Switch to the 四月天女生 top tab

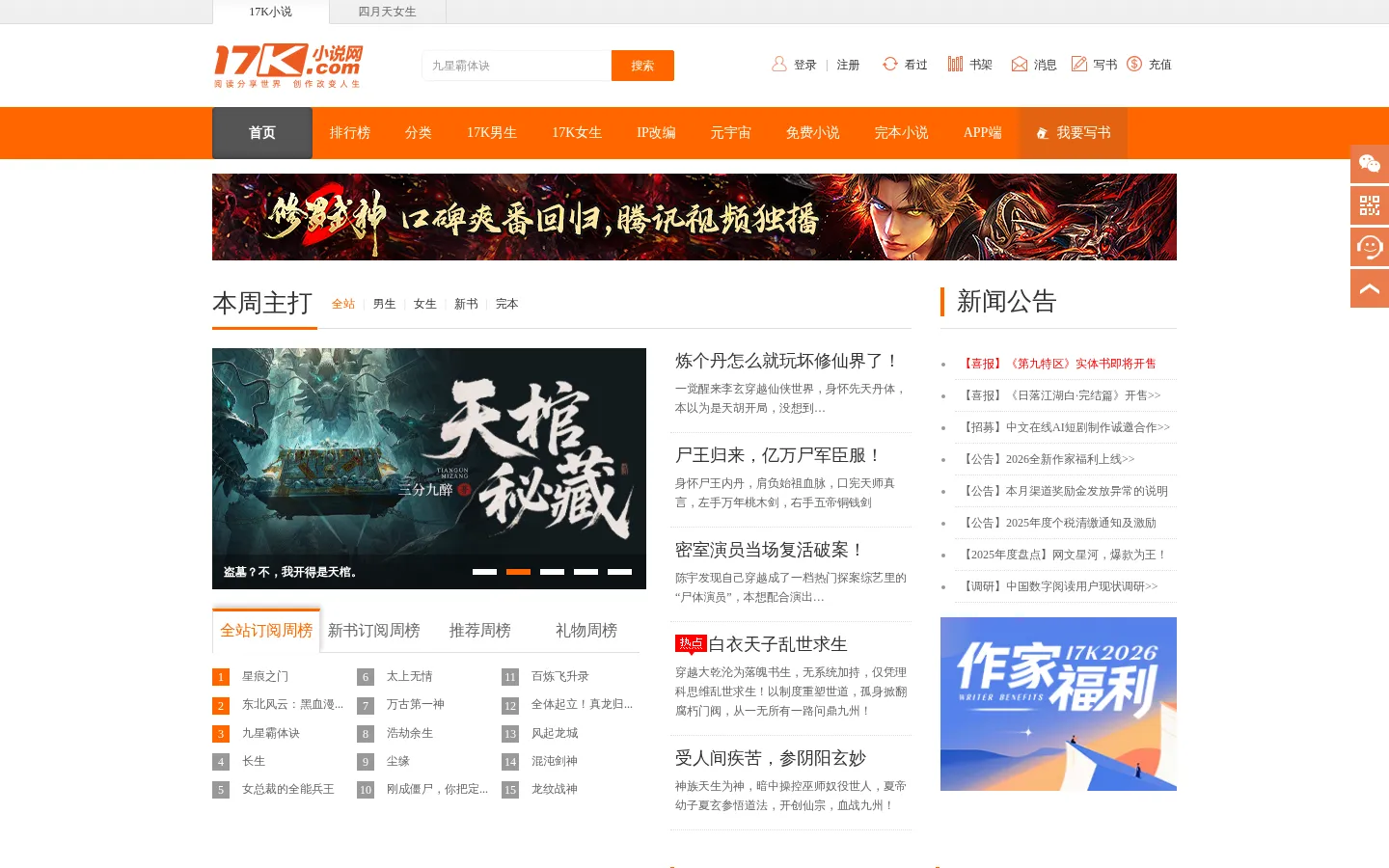click(387, 12)
